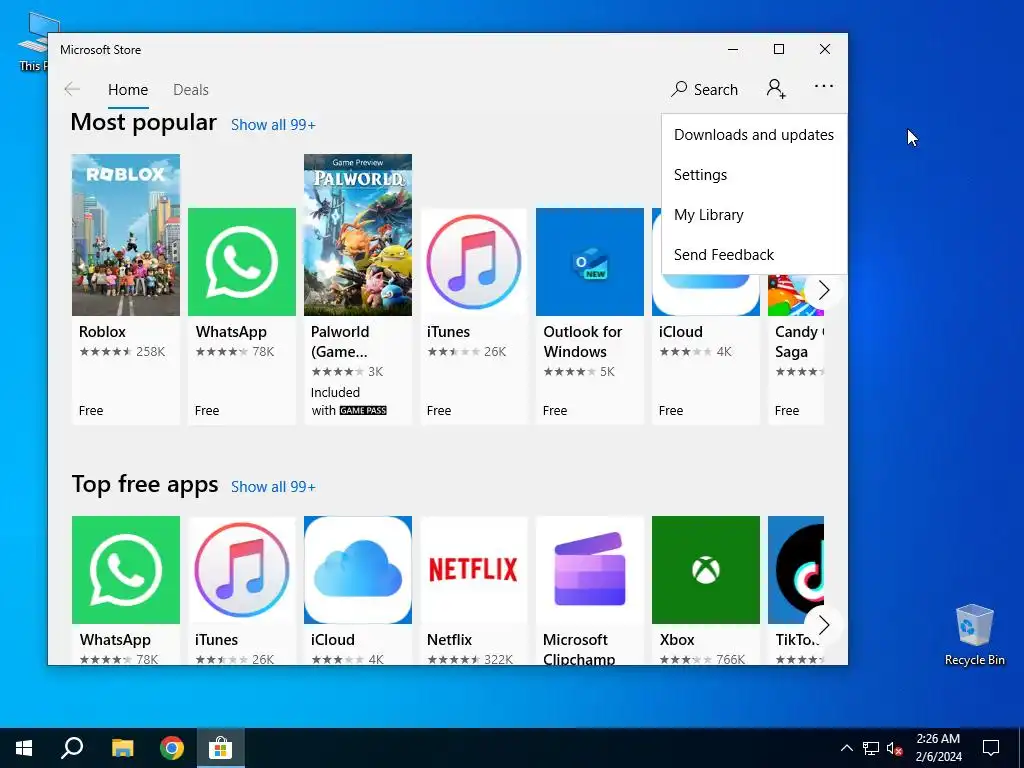This screenshot has height=768, width=1024.
Task: Select Downloads and updates from the menu
Action: tap(754, 135)
